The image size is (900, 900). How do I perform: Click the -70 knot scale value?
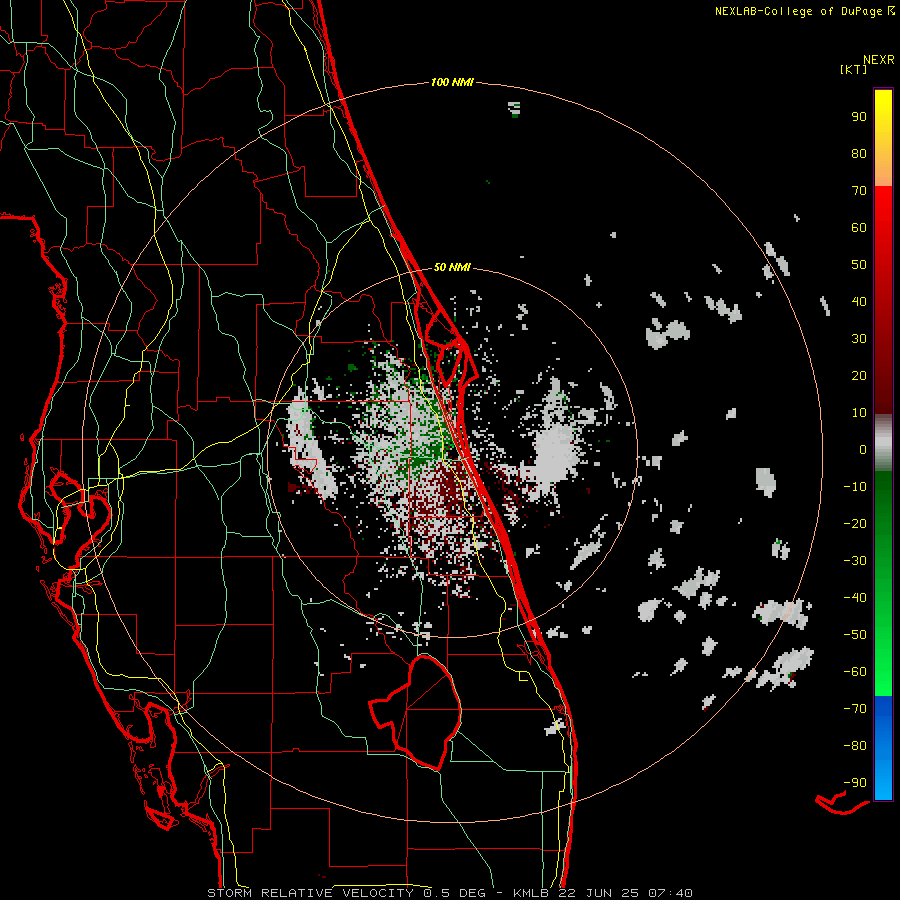855,709
